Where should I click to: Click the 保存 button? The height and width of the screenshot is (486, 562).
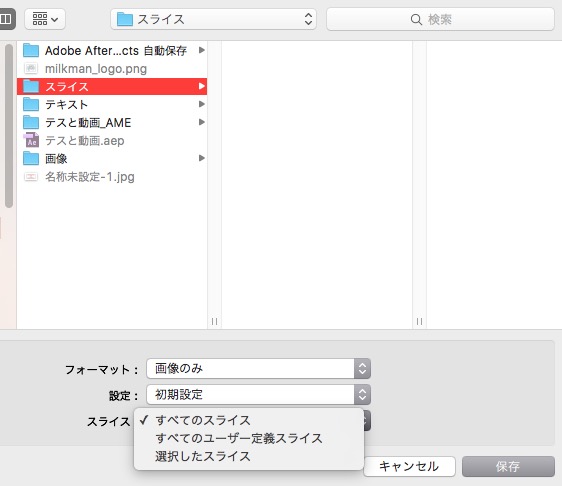pyautogui.click(x=508, y=466)
